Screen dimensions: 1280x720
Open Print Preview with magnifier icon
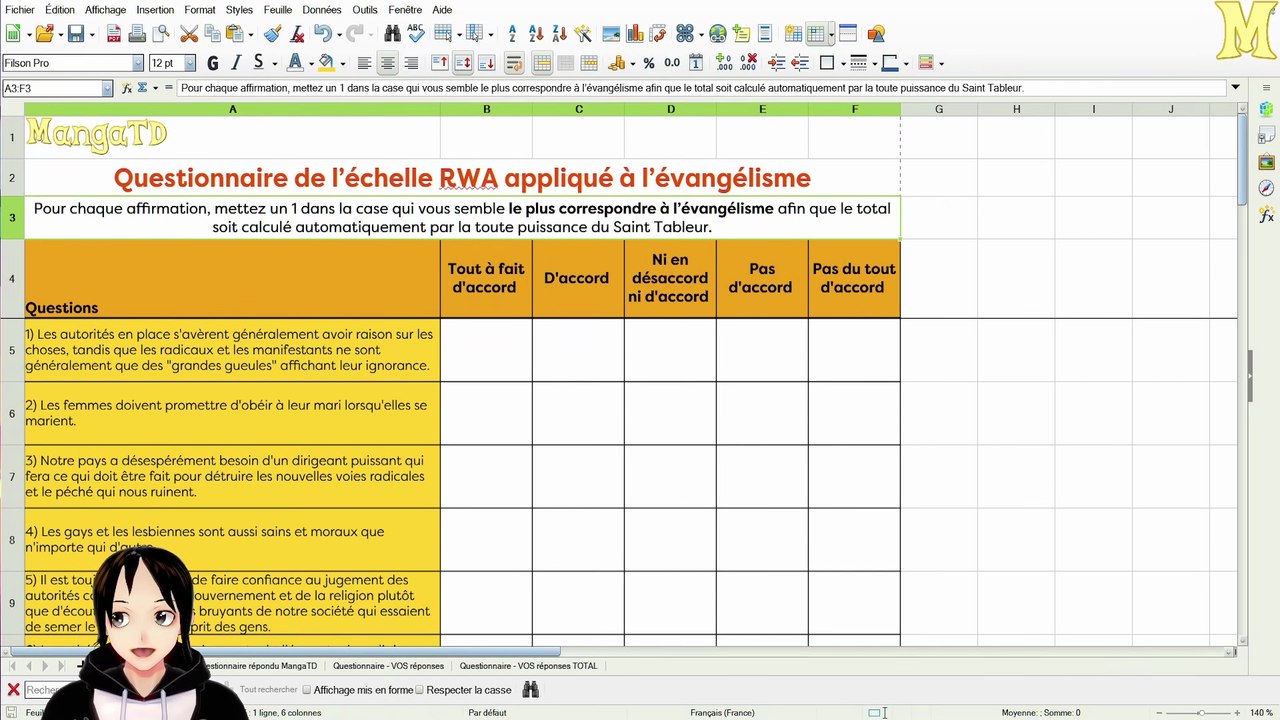point(160,34)
